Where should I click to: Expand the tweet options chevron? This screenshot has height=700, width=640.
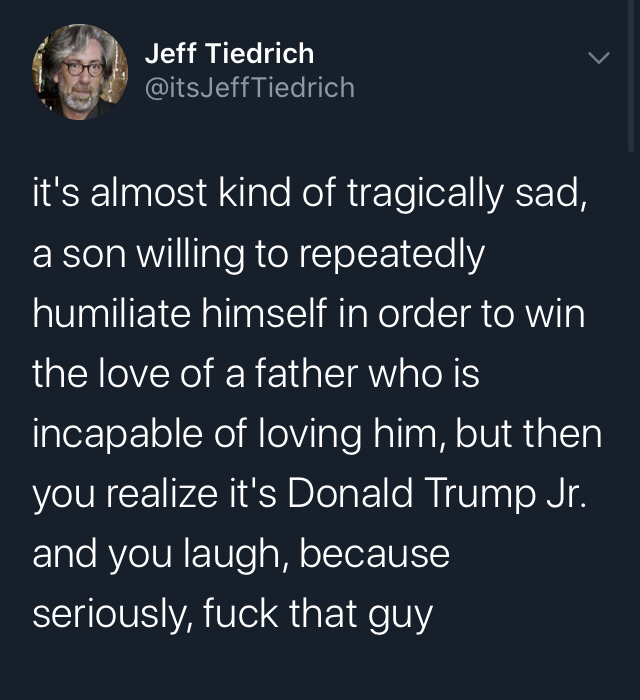coord(598,58)
